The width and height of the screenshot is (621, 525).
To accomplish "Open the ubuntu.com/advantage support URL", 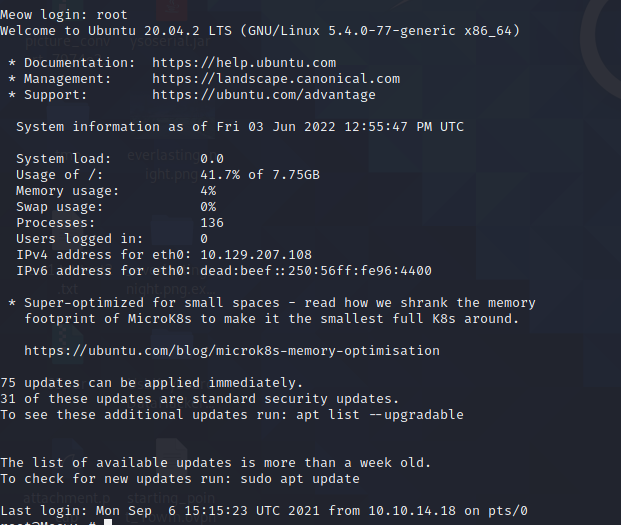I will coord(264,95).
